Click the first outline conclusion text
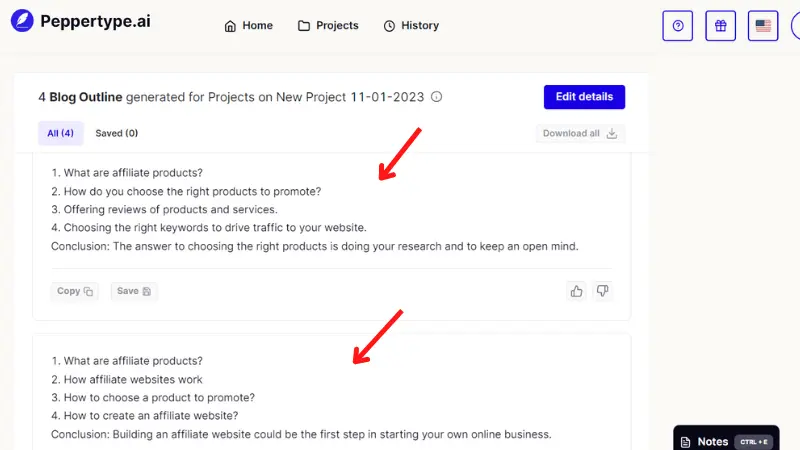Image resolution: width=800 pixels, height=450 pixels. [315, 246]
